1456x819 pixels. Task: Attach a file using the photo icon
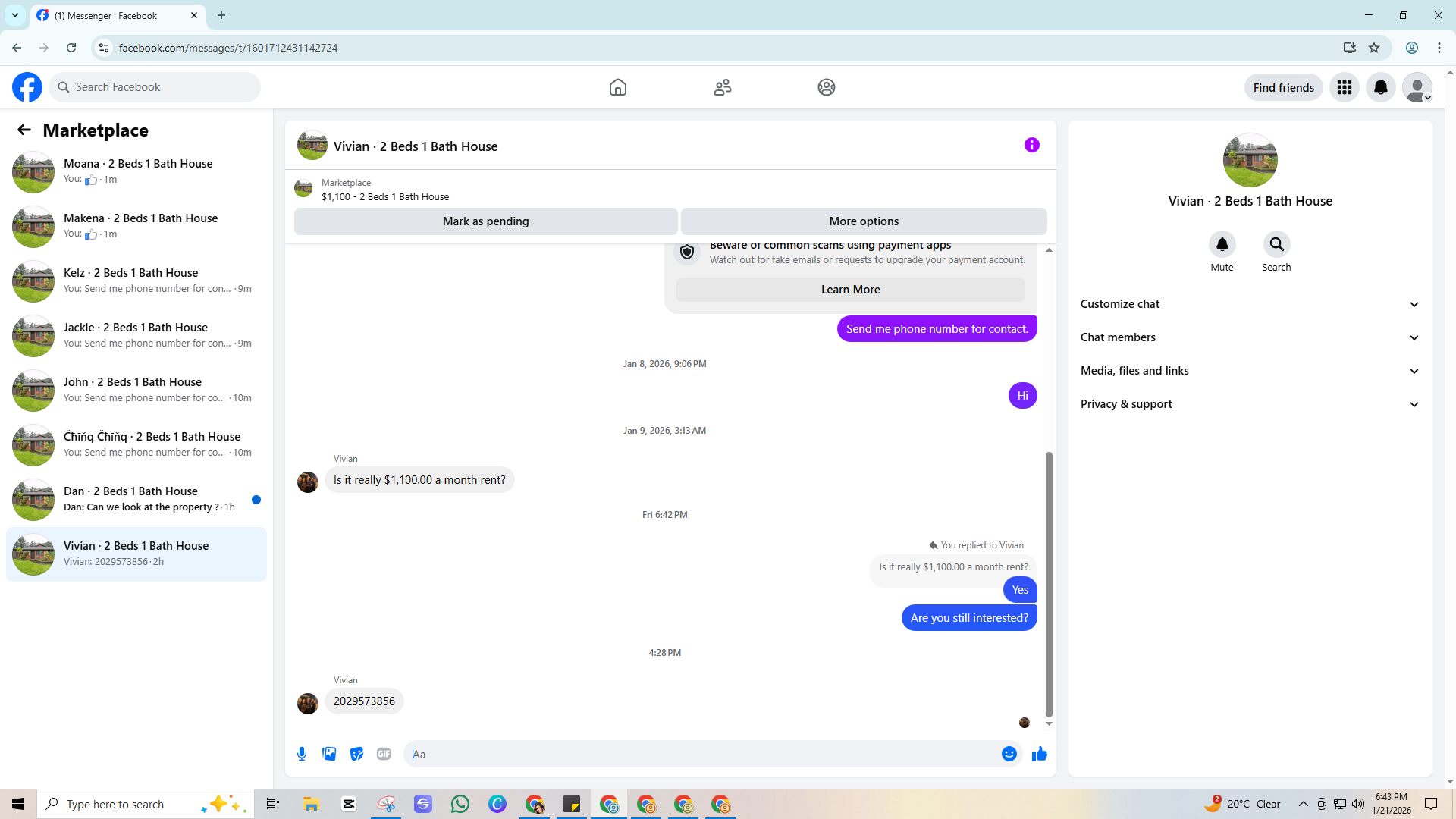click(329, 754)
